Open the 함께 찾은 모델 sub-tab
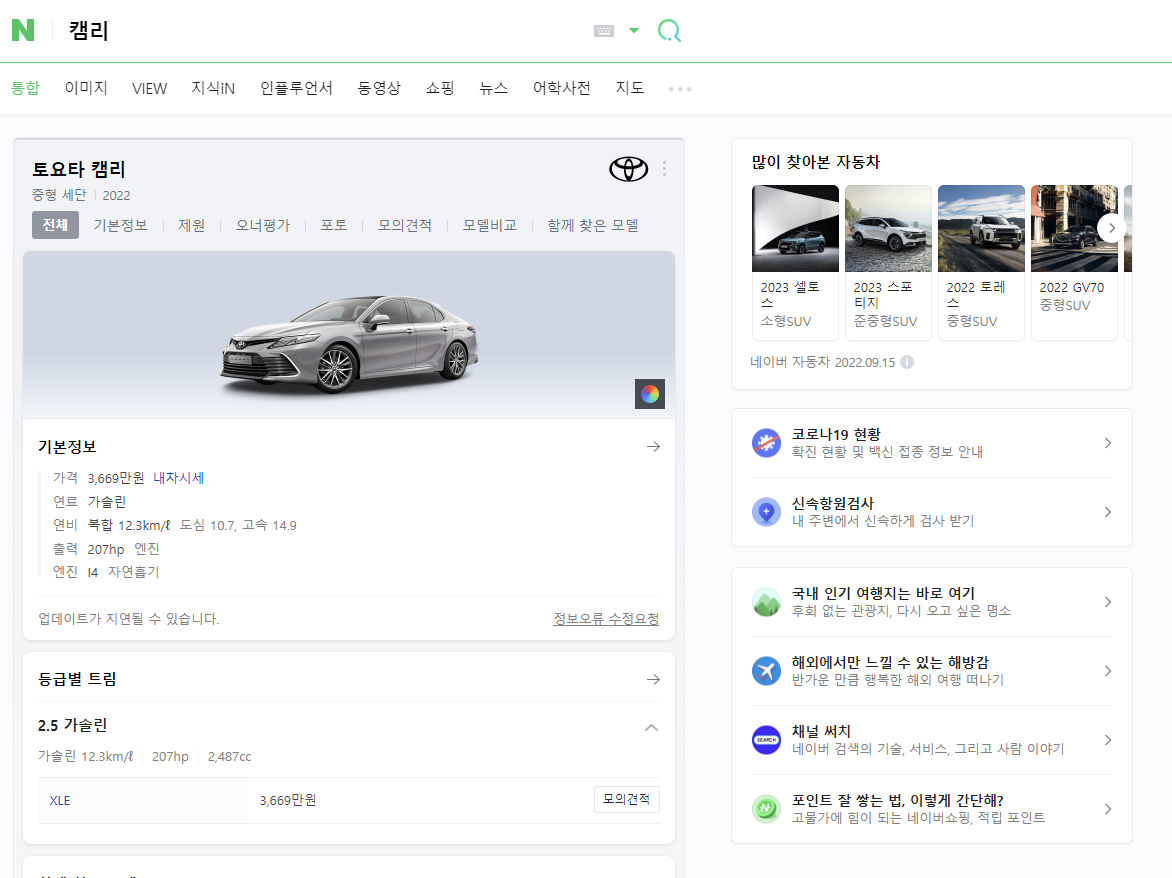The image size is (1172, 878). 593,225
